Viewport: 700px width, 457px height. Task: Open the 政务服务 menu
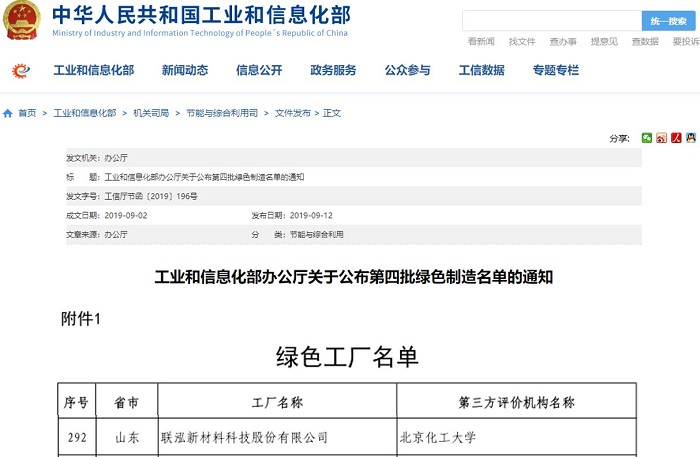coord(333,70)
